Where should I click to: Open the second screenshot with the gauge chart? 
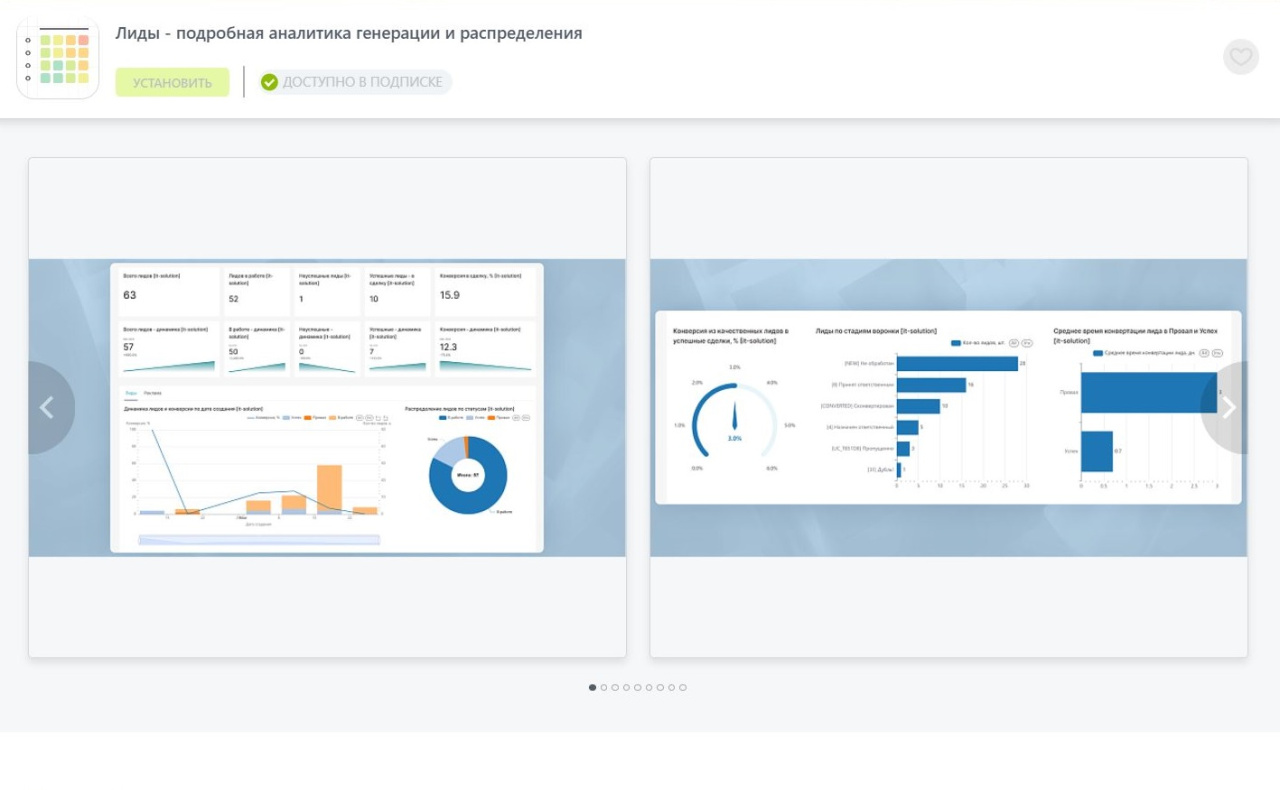[x=948, y=408]
